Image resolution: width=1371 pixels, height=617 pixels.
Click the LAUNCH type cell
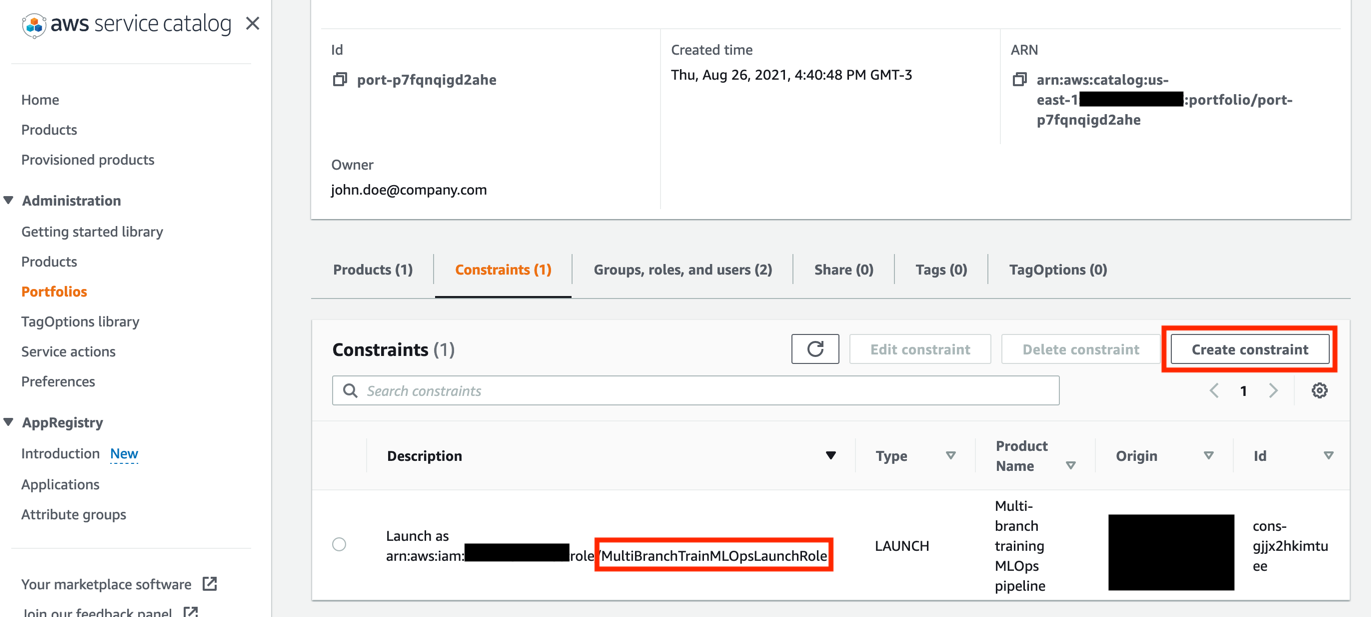tap(902, 546)
